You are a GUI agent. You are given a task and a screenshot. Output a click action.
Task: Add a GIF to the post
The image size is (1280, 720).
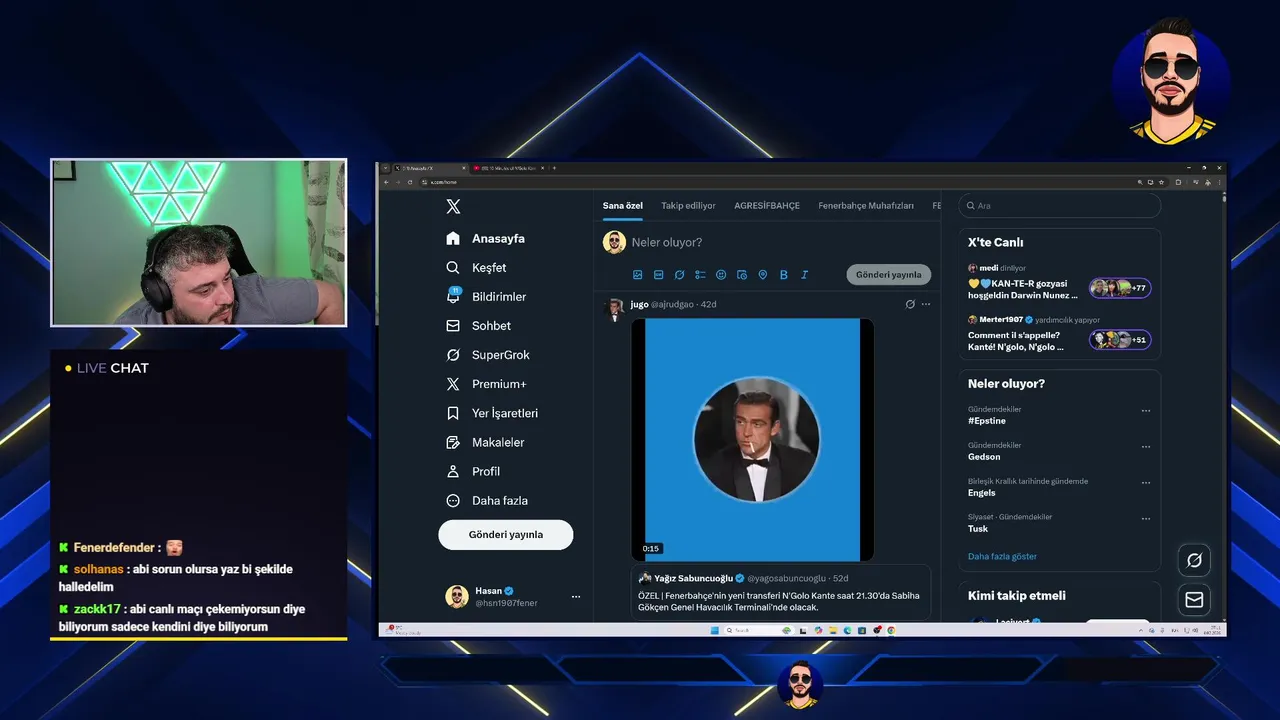(x=659, y=275)
